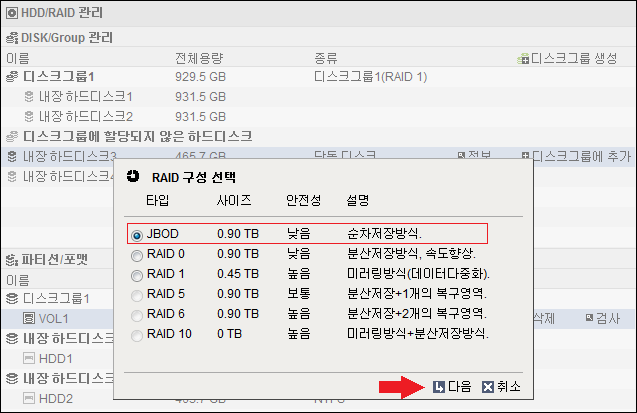Select the RAID 0 radio button
Screen dimensions: 637x413
(137, 255)
